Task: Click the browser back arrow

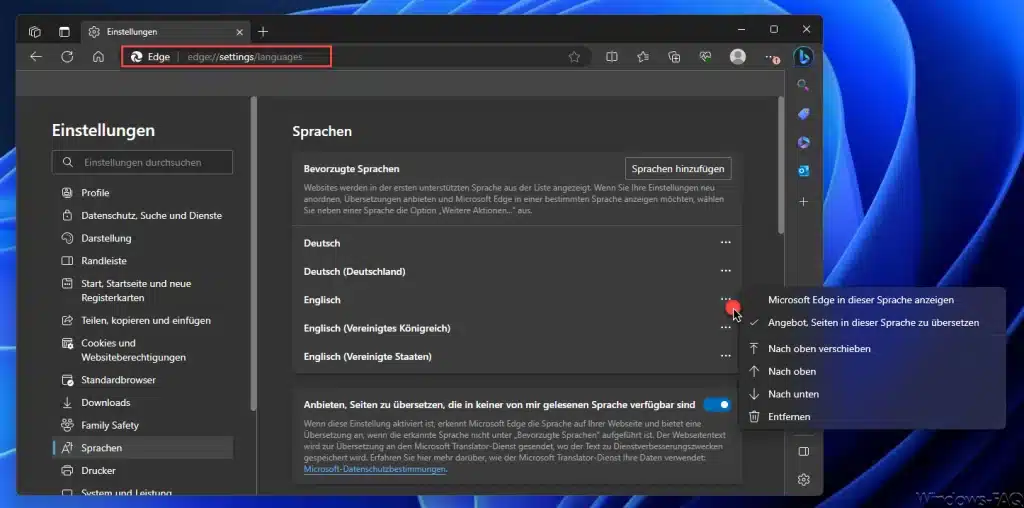Action: [36, 57]
